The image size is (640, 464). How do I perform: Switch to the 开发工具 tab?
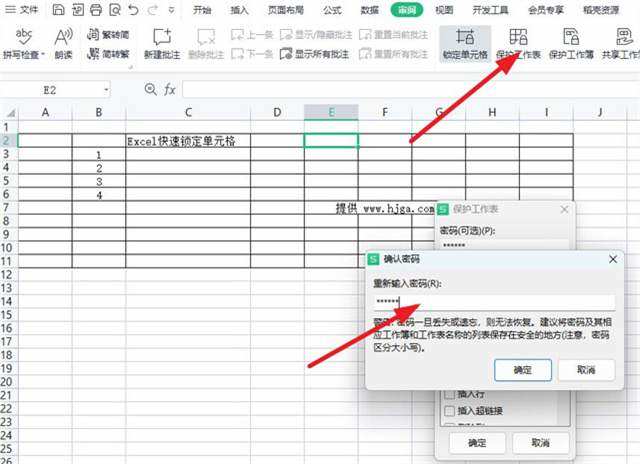[x=490, y=10]
